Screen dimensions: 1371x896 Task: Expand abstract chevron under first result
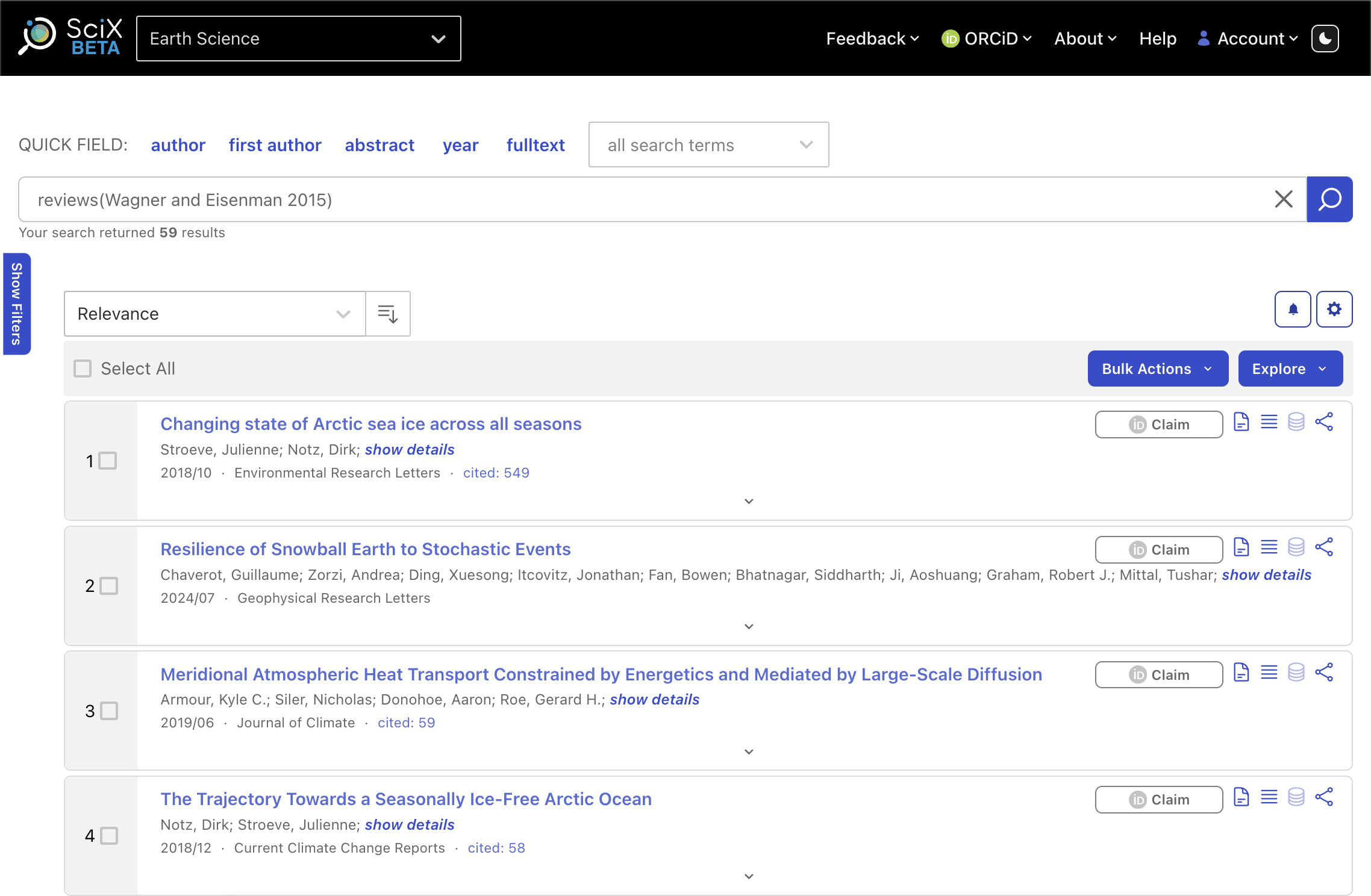749,502
